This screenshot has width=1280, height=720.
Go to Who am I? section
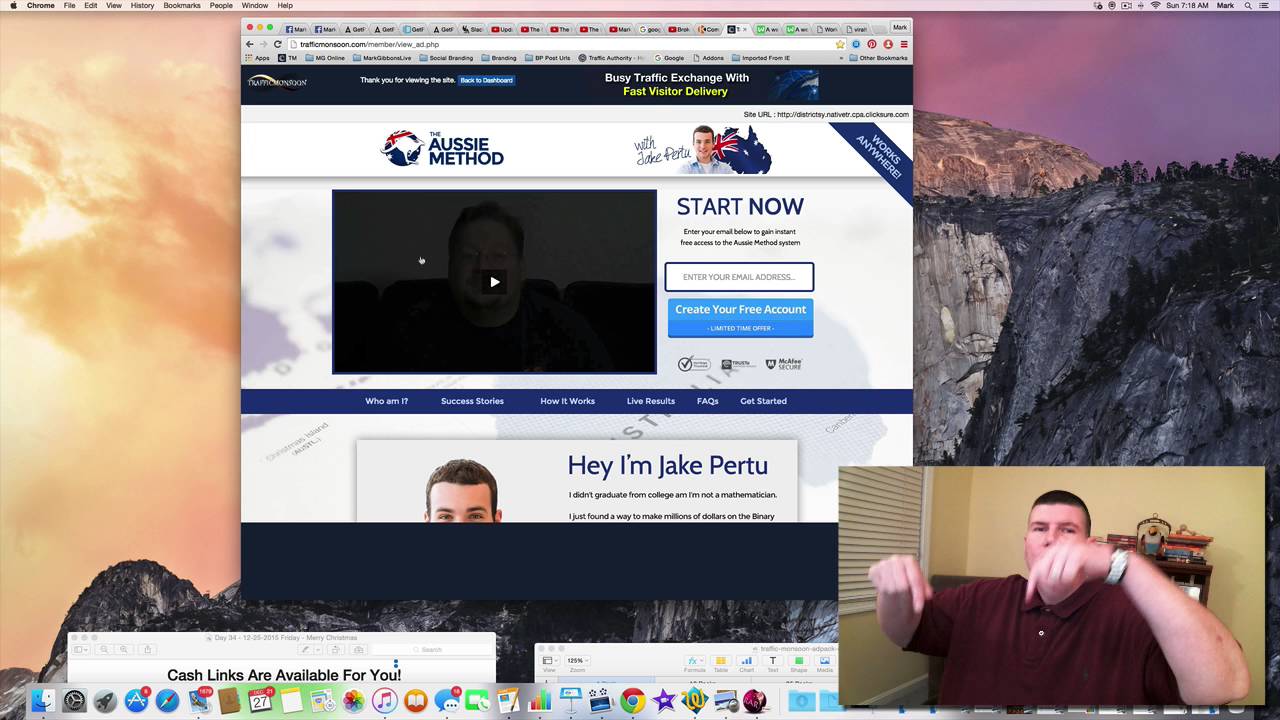click(x=386, y=401)
